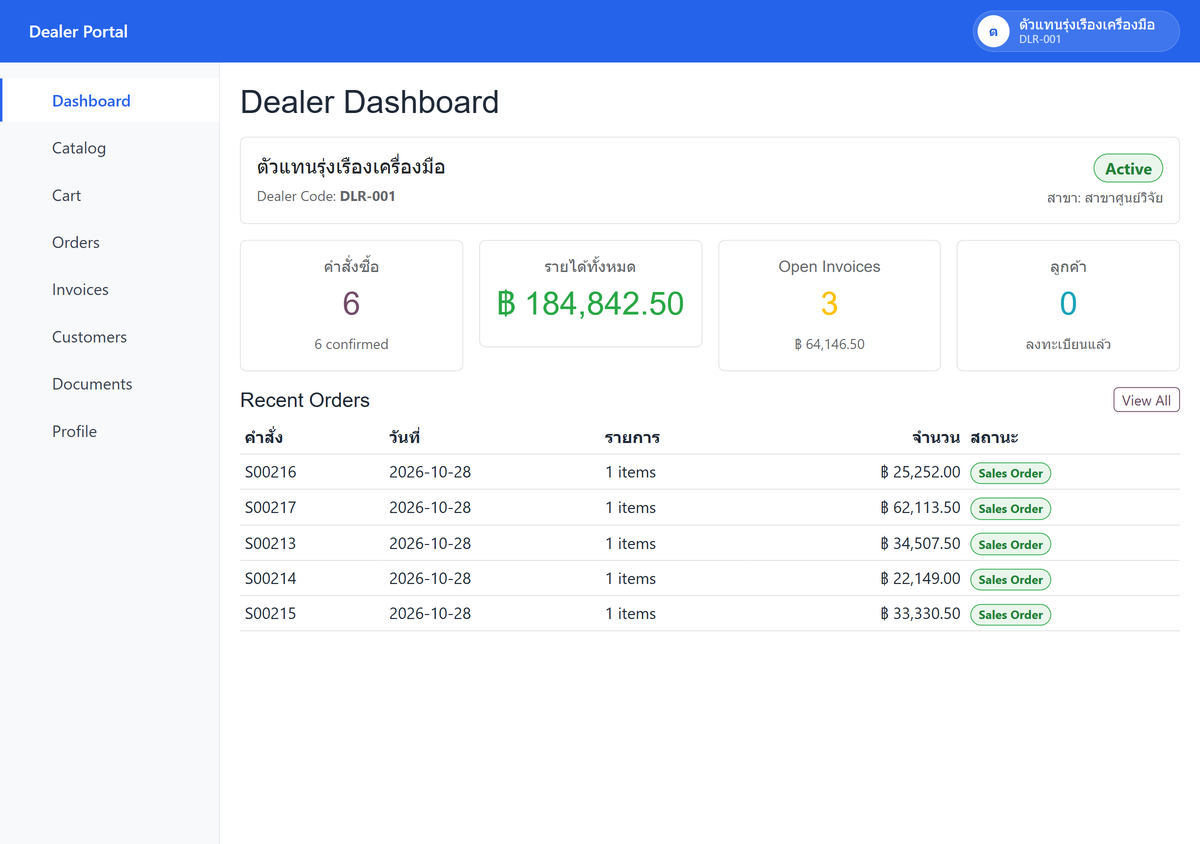
Task: Select order number S00216
Action: click(271, 472)
